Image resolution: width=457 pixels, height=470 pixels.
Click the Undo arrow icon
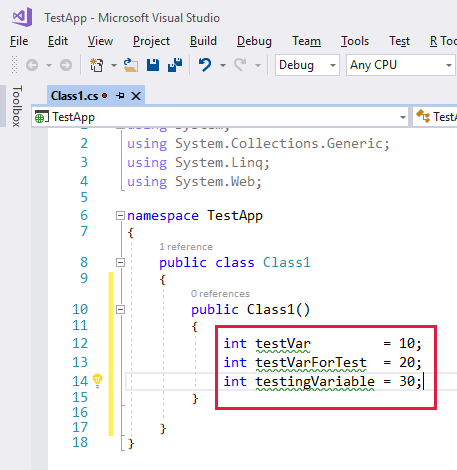coord(205,65)
